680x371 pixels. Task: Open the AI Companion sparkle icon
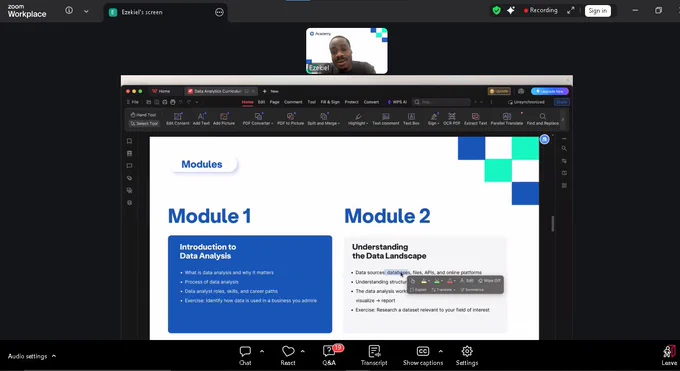511,10
